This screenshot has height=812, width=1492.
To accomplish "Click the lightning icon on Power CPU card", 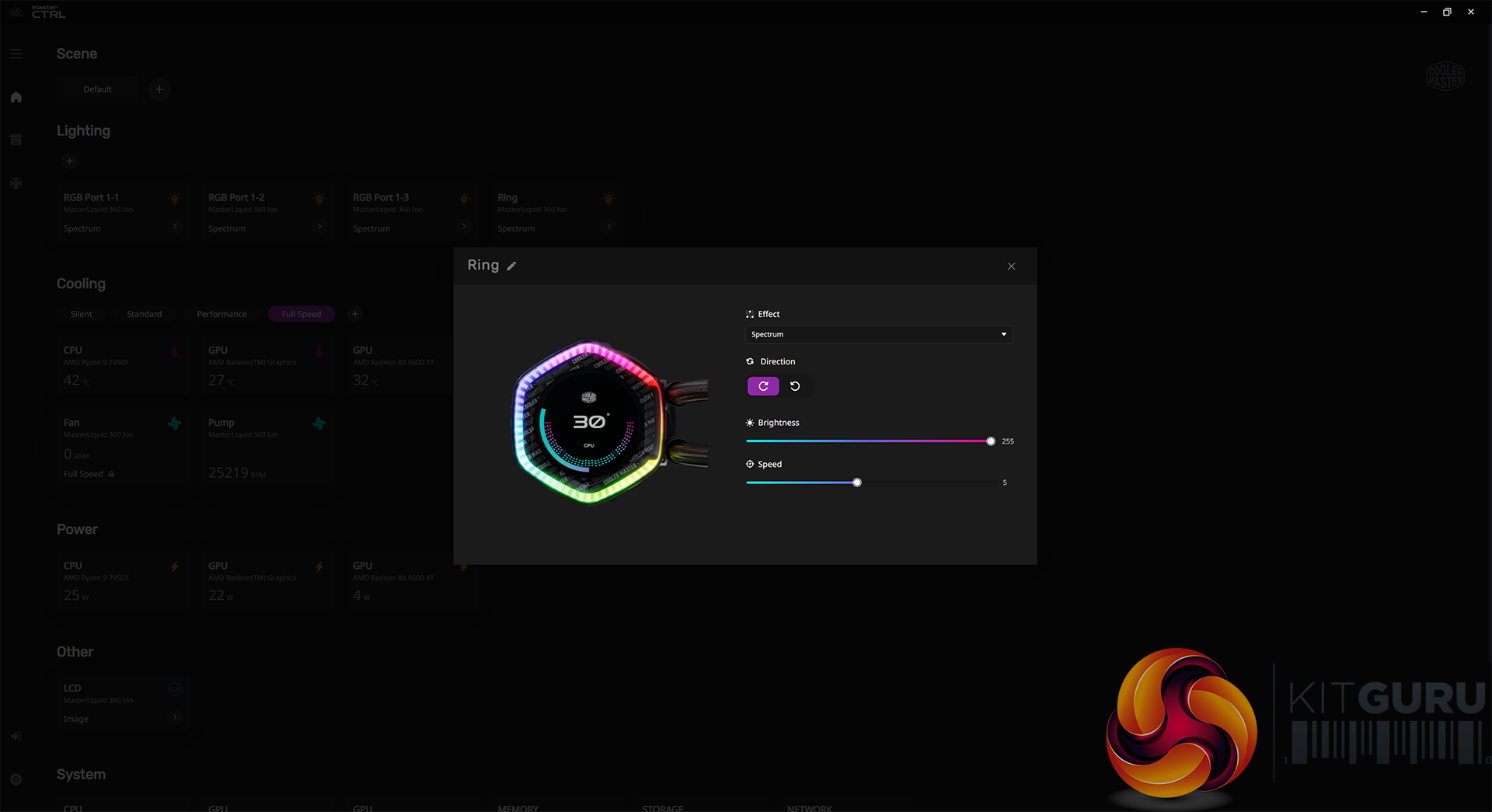I will [x=175, y=566].
